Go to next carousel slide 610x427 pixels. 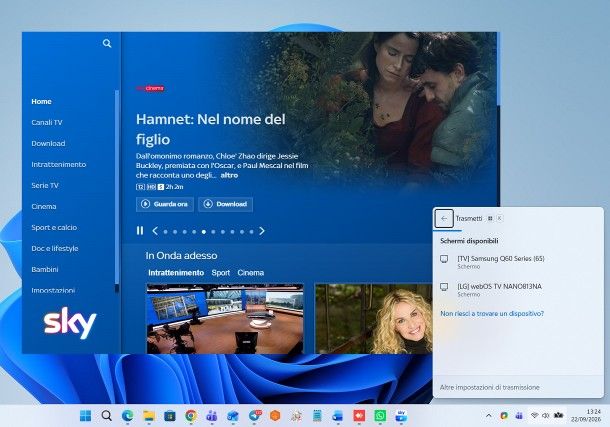[262, 231]
